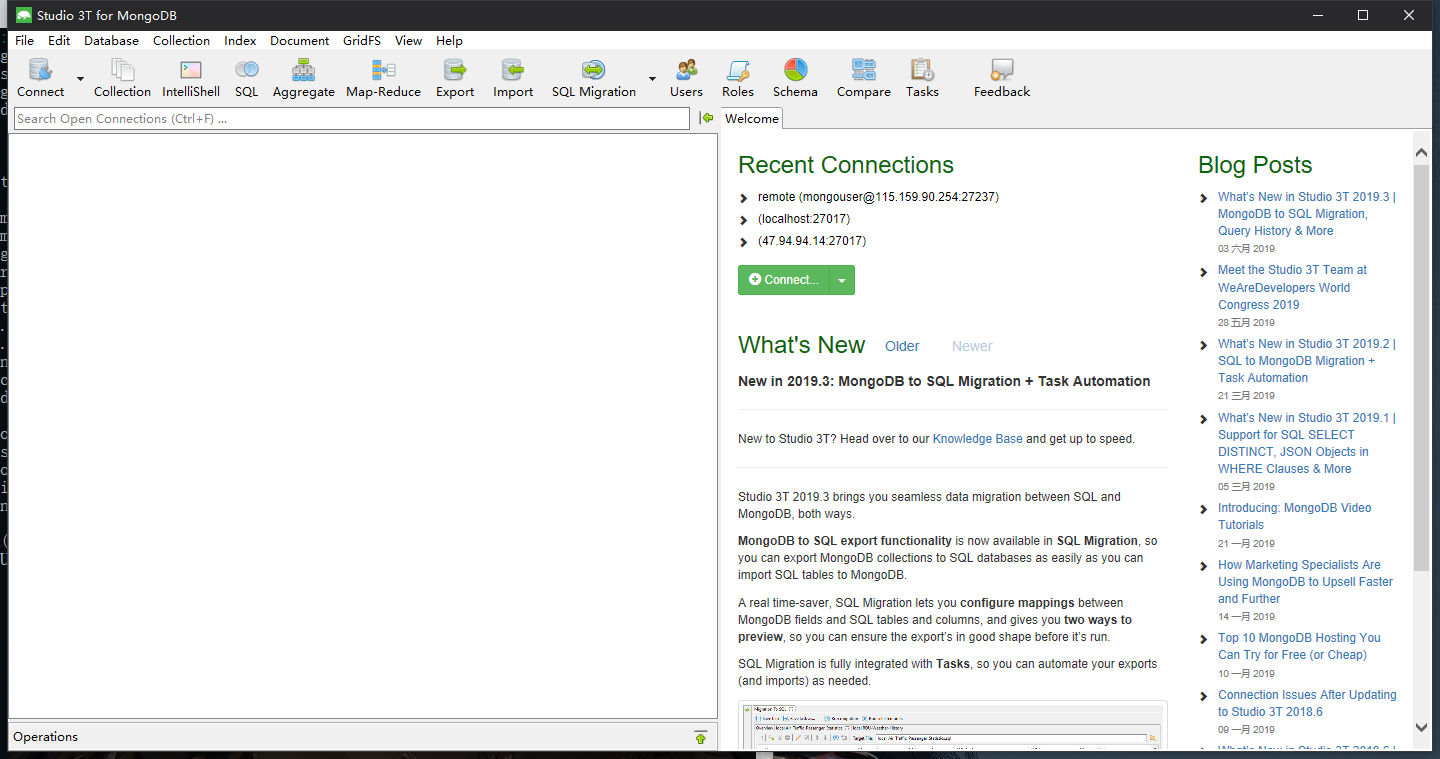Open How Marketing Specialists Are Using MongoDB post
The height and width of the screenshot is (759, 1440).
coord(1305,582)
